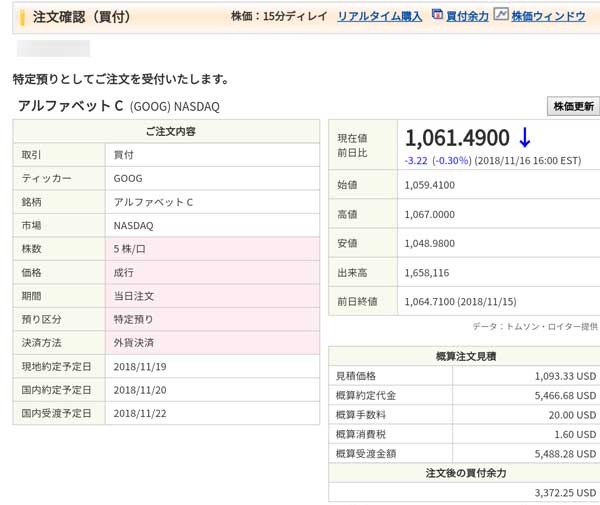Click the 概算注文見積 section header
The height and width of the screenshot is (505, 600).
pyautogui.click(x=463, y=356)
